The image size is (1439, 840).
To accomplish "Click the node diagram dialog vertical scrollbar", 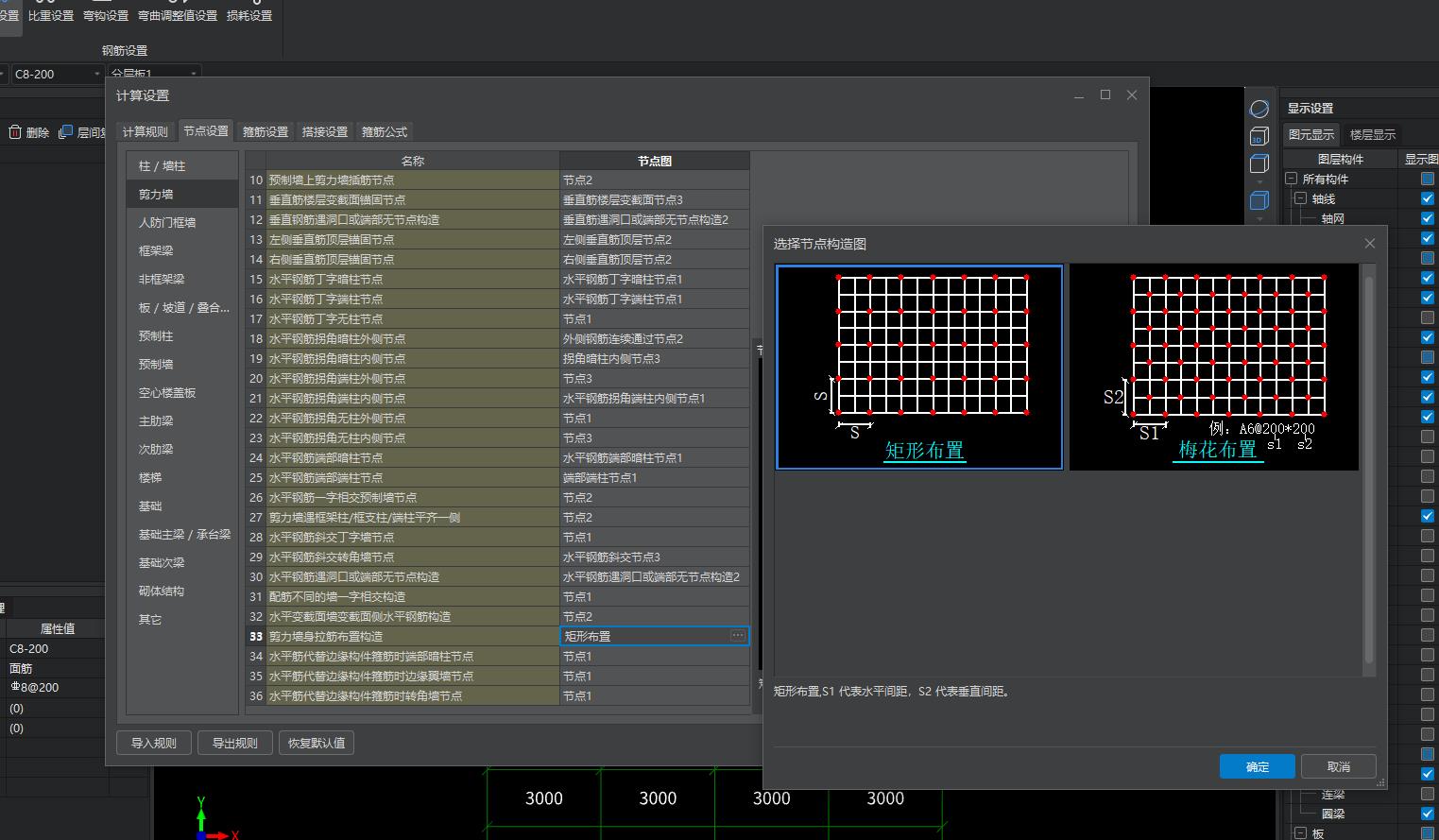I will [x=1369, y=469].
